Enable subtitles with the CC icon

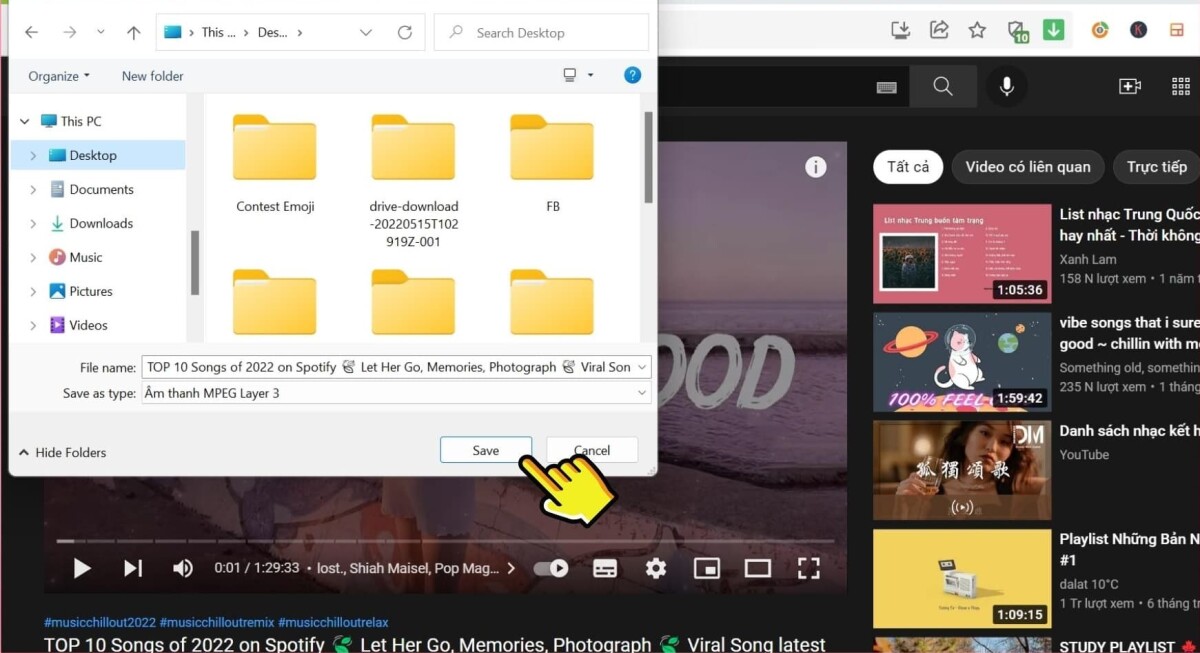tap(605, 568)
